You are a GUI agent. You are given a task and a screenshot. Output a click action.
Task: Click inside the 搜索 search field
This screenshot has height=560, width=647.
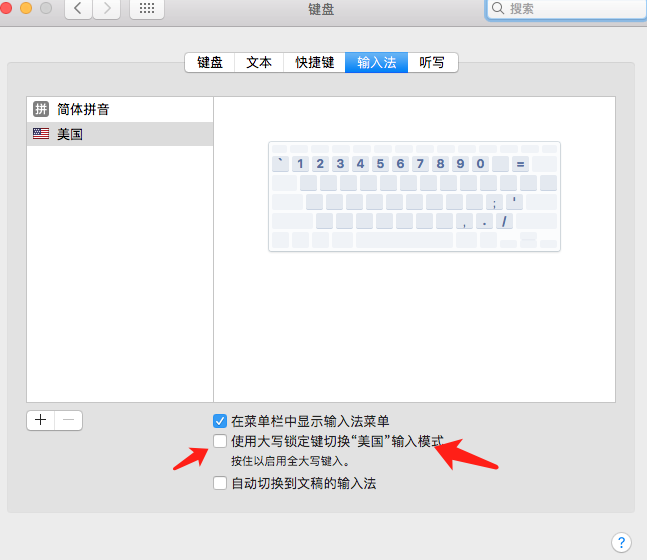click(566, 9)
